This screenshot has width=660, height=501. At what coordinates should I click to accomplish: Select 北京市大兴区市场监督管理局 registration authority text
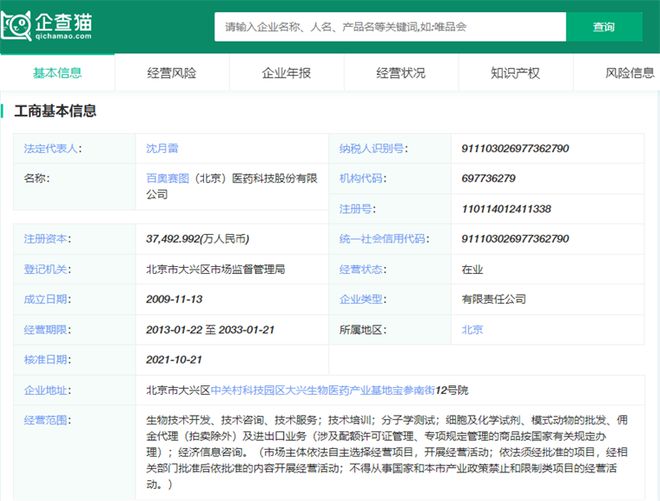click(216, 269)
